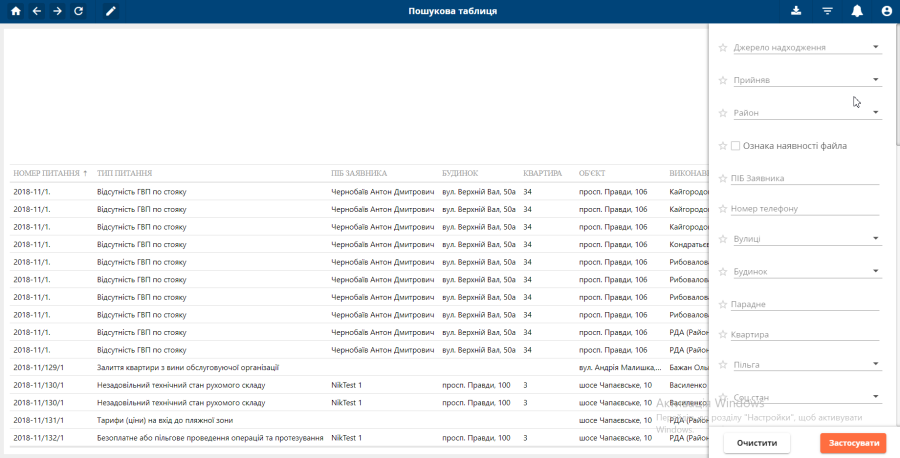This screenshot has width=900, height=458.
Task: Click the refresh page icon
Action: coord(79,11)
